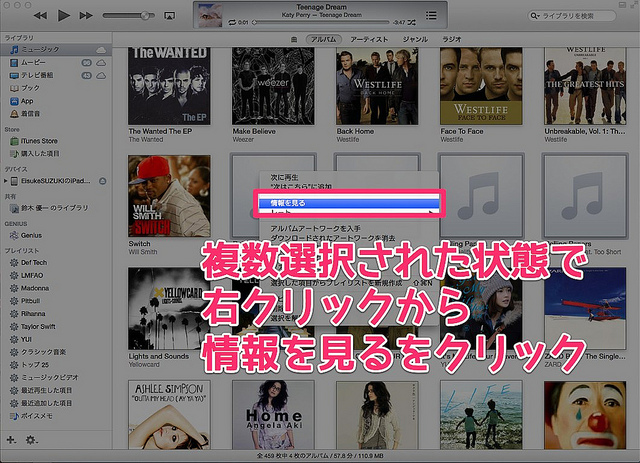Adjust the volume slider knob
This screenshot has width=640, height=463.
click(x=144, y=16)
